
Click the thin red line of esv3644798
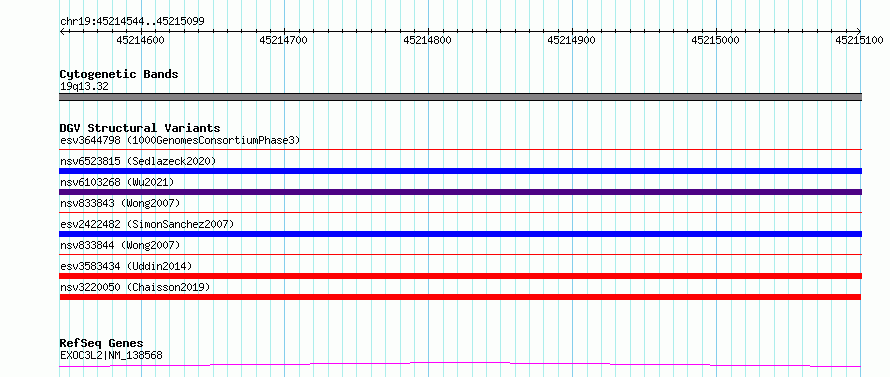point(460,150)
